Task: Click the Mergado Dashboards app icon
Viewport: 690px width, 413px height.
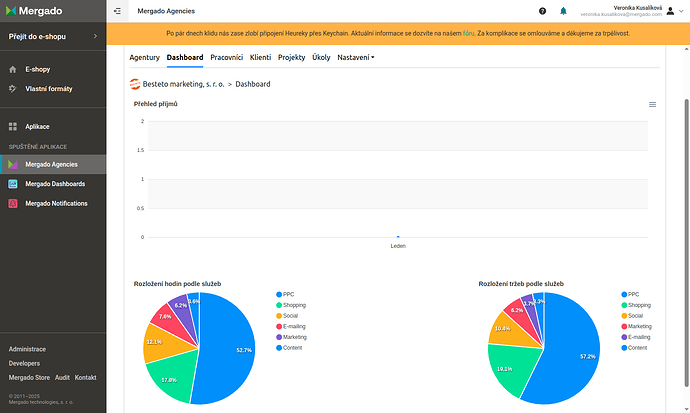Action: [13, 184]
